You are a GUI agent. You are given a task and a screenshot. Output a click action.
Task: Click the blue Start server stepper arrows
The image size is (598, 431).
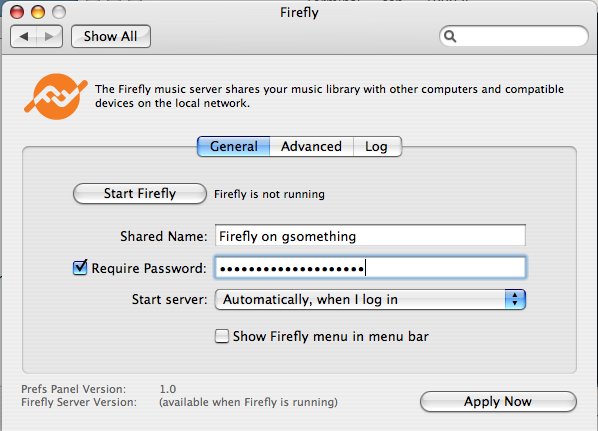coord(515,299)
